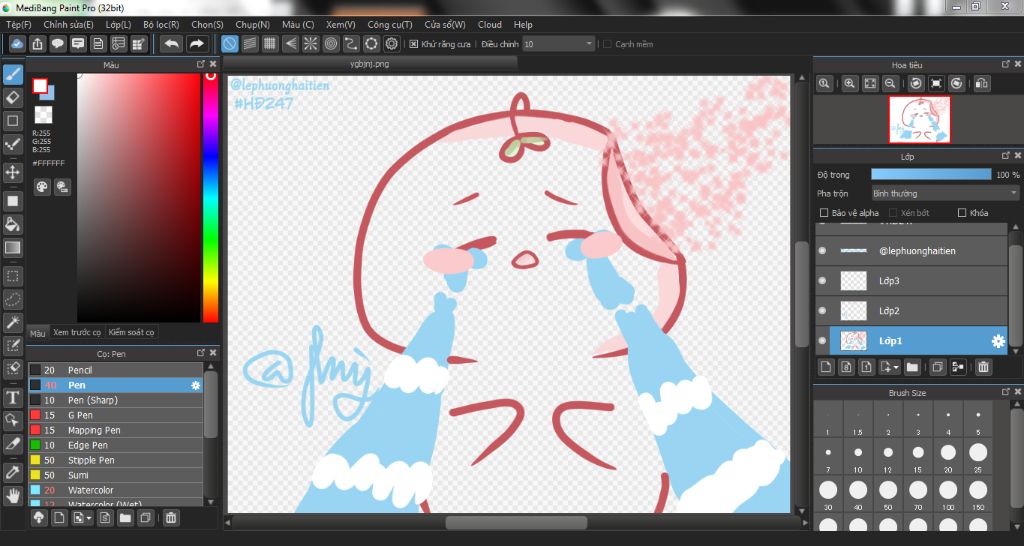Select the G Pen brush
Image resolution: width=1024 pixels, height=546 pixels.
(x=116, y=415)
